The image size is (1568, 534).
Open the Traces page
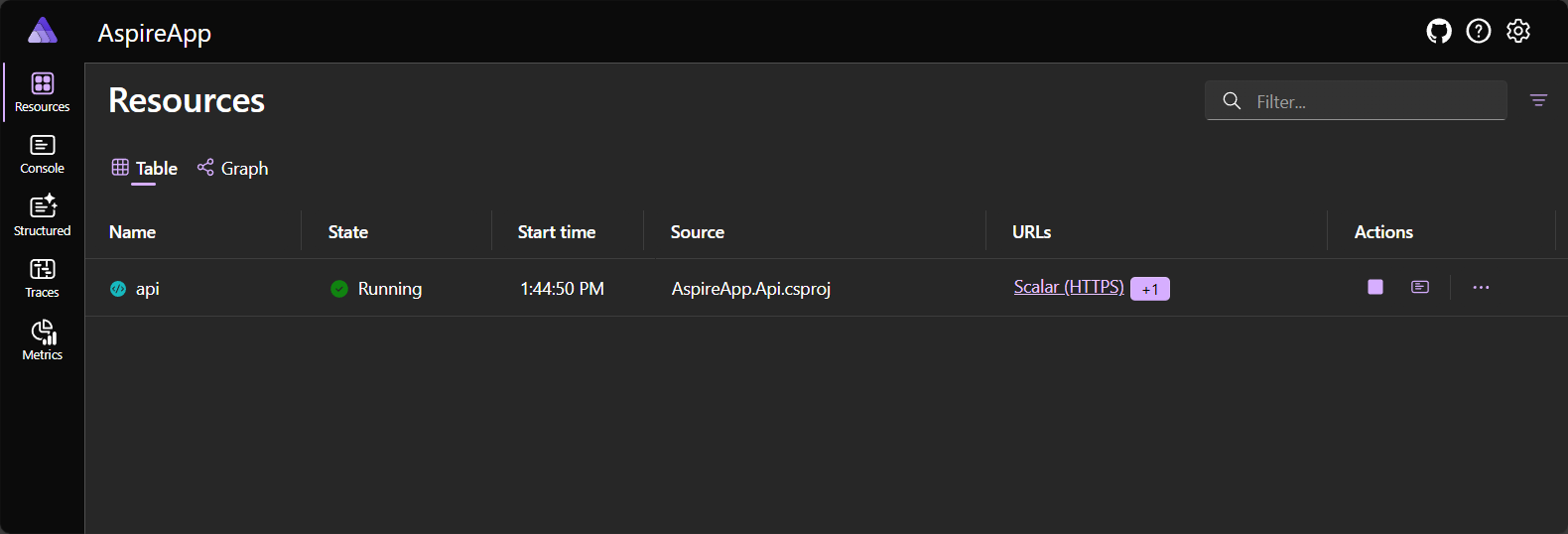(43, 279)
